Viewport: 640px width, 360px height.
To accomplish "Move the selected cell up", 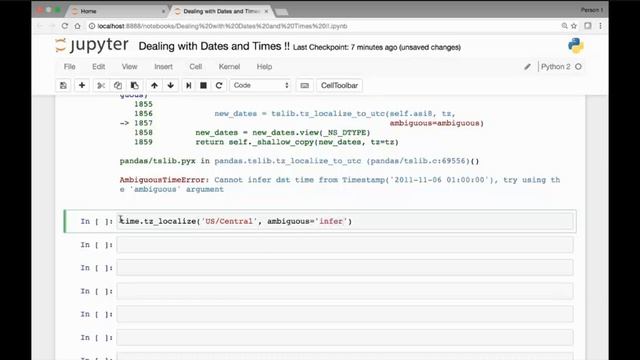I will tap(154, 85).
